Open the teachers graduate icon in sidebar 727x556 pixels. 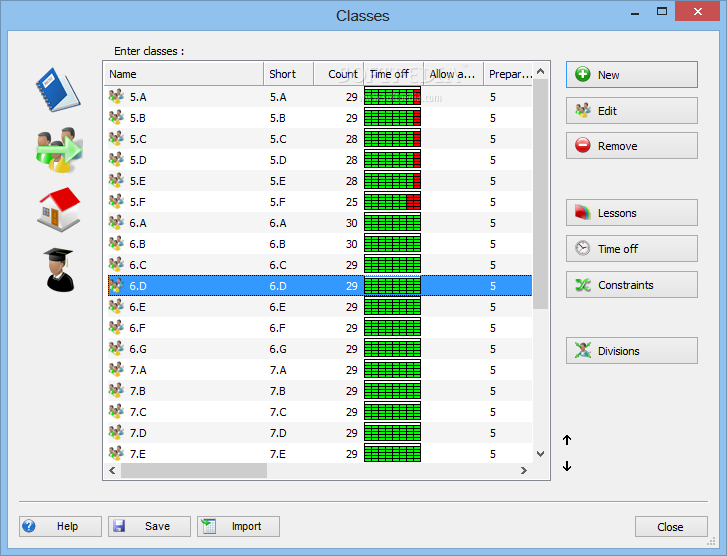pos(59,270)
